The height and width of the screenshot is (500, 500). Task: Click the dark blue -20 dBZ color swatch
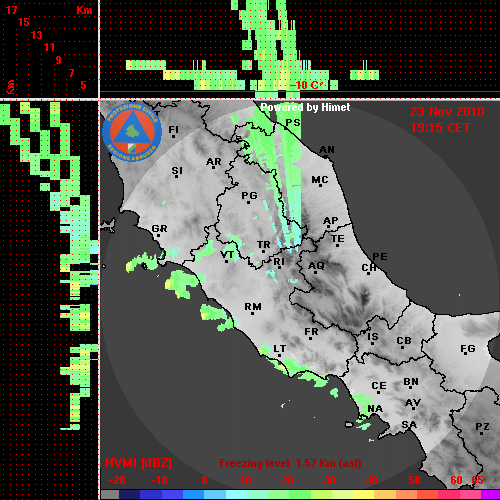[x=130, y=495]
